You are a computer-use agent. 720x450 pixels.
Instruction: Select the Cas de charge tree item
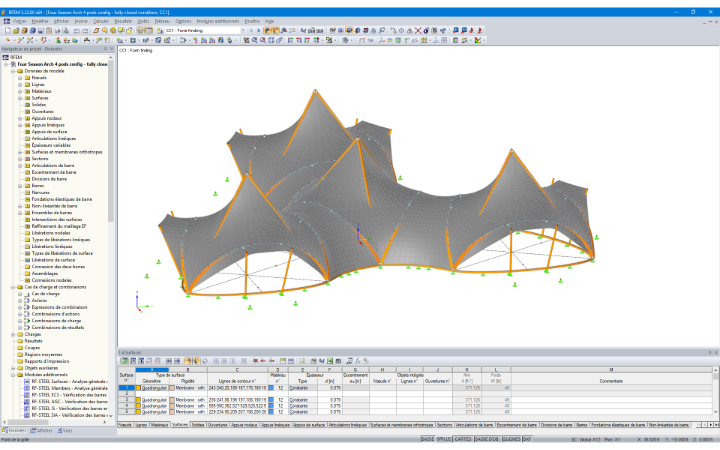[x=45, y=293]
